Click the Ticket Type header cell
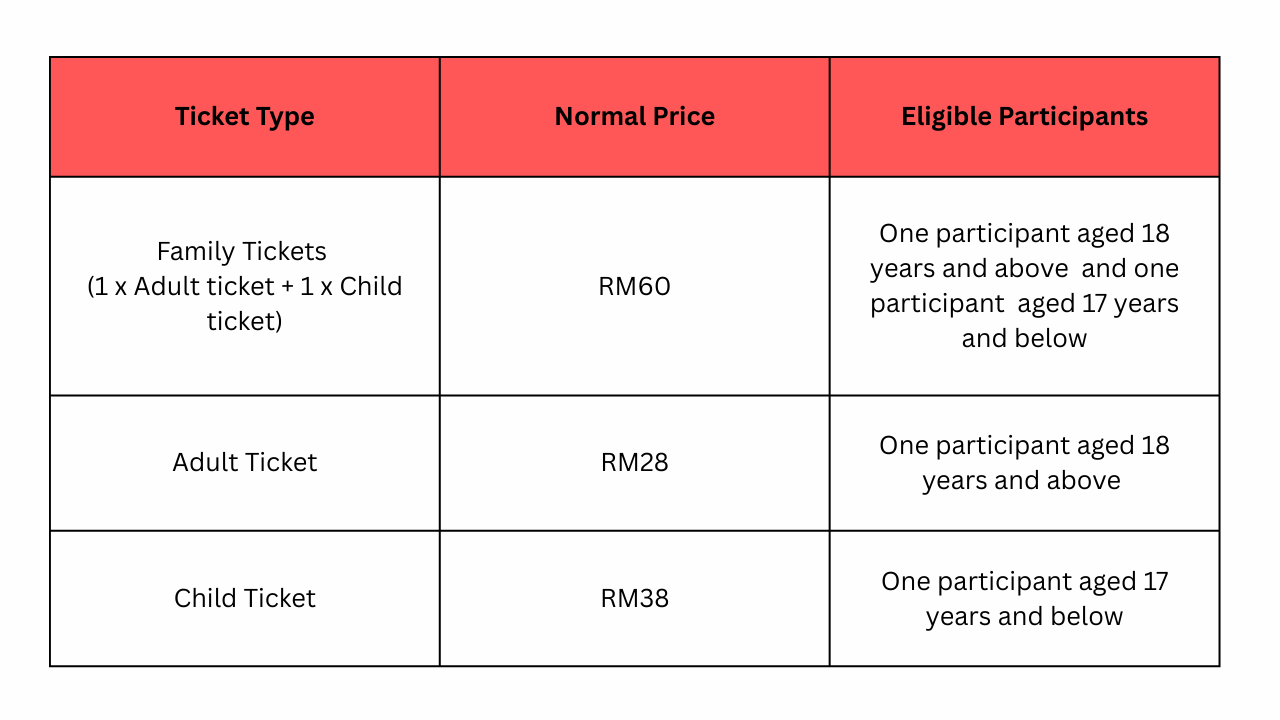Image resolution: width=1280 pixels, height=720 pixels. pyautogui.click(x=245, y=117)
